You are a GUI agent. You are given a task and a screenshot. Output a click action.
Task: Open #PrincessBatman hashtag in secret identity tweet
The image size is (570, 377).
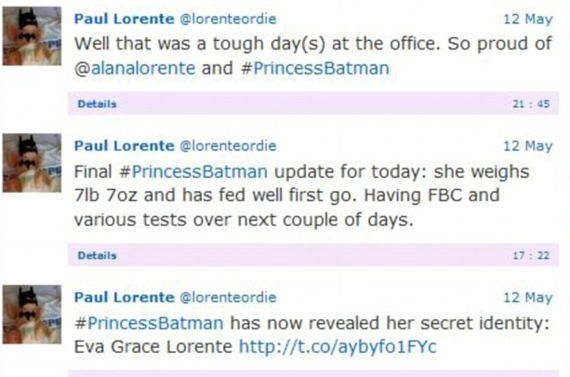[x=149, y=323]
